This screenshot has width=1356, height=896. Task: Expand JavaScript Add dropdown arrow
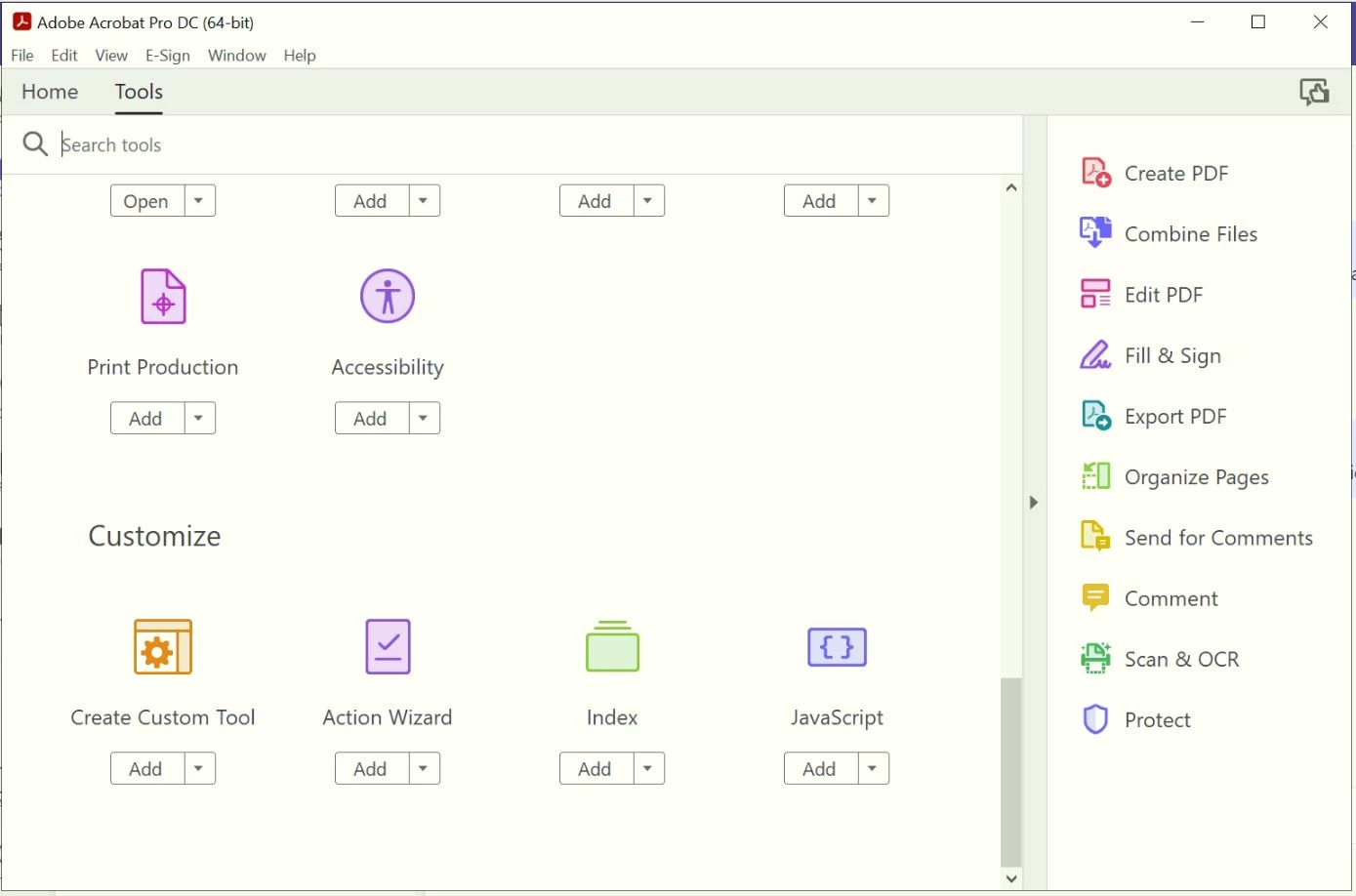873,768
